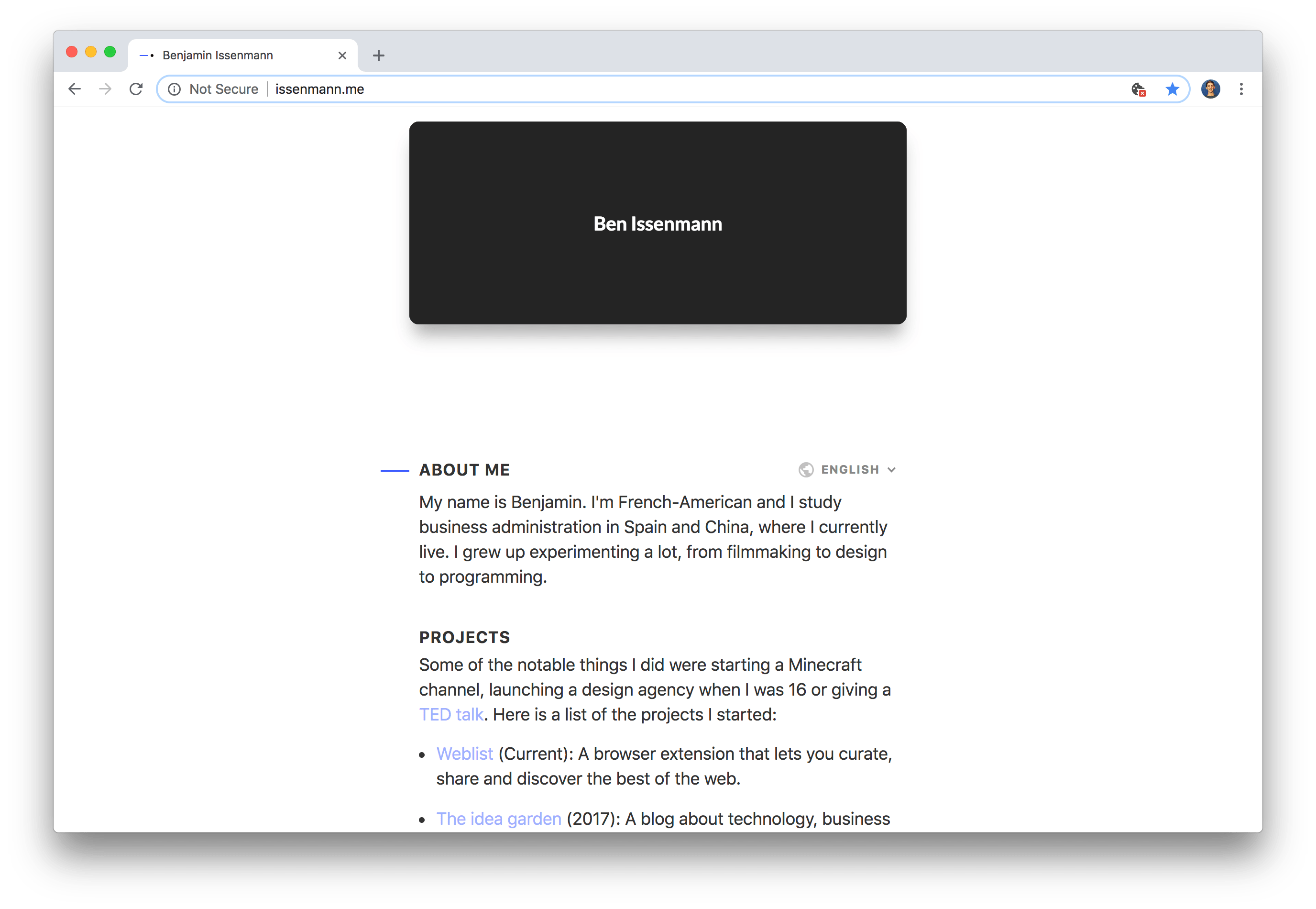Screen dimensions: 1316x909
Task: Click the PROJECTS heading
Action: (x=464, y=637)
